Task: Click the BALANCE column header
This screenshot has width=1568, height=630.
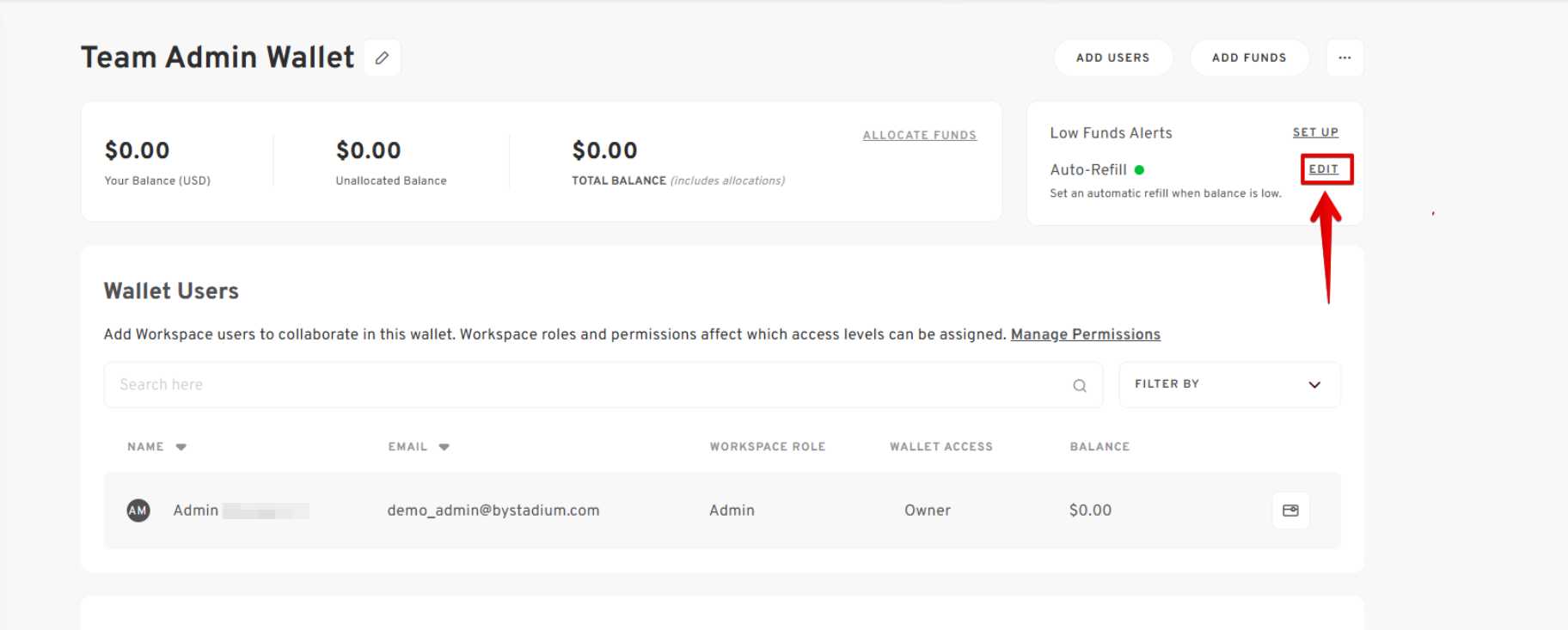Action: pos(1099,447)
